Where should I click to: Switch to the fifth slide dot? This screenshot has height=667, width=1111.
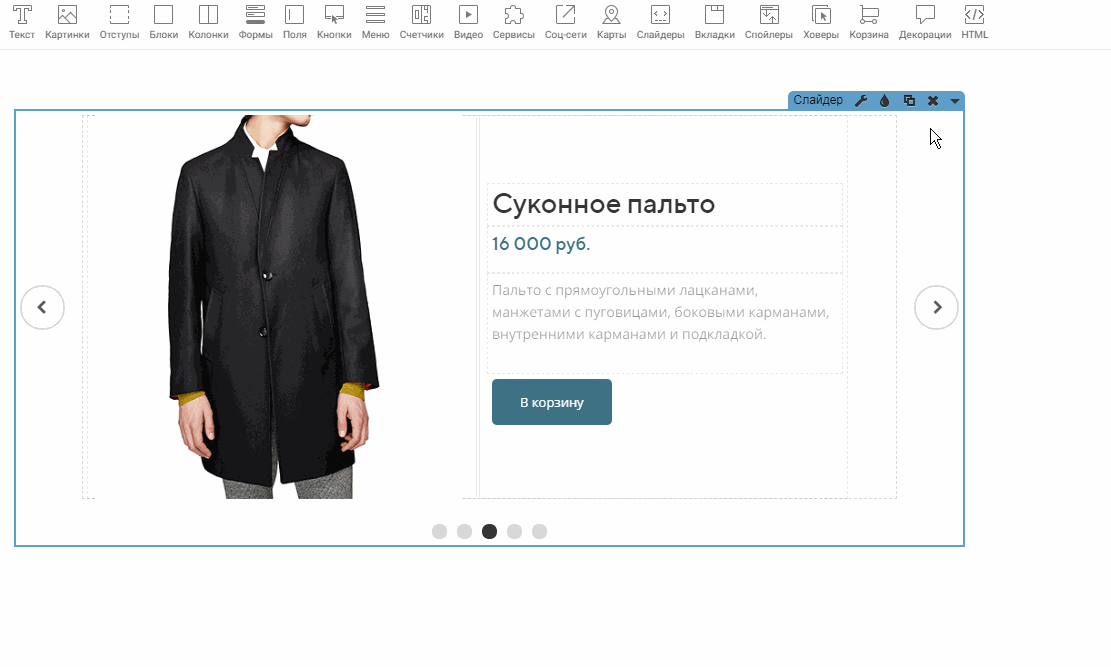click(x=539, y=531)
